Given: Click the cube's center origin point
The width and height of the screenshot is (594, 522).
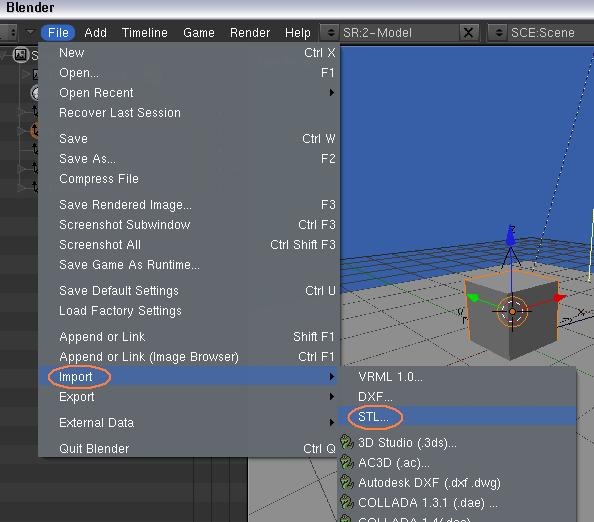Looking at the screenshot, I should (512, 311).
